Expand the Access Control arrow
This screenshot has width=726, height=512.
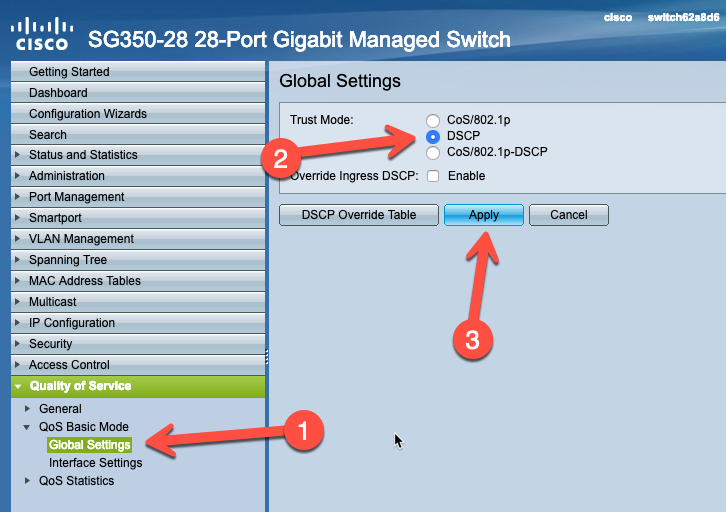pos(18,364)
